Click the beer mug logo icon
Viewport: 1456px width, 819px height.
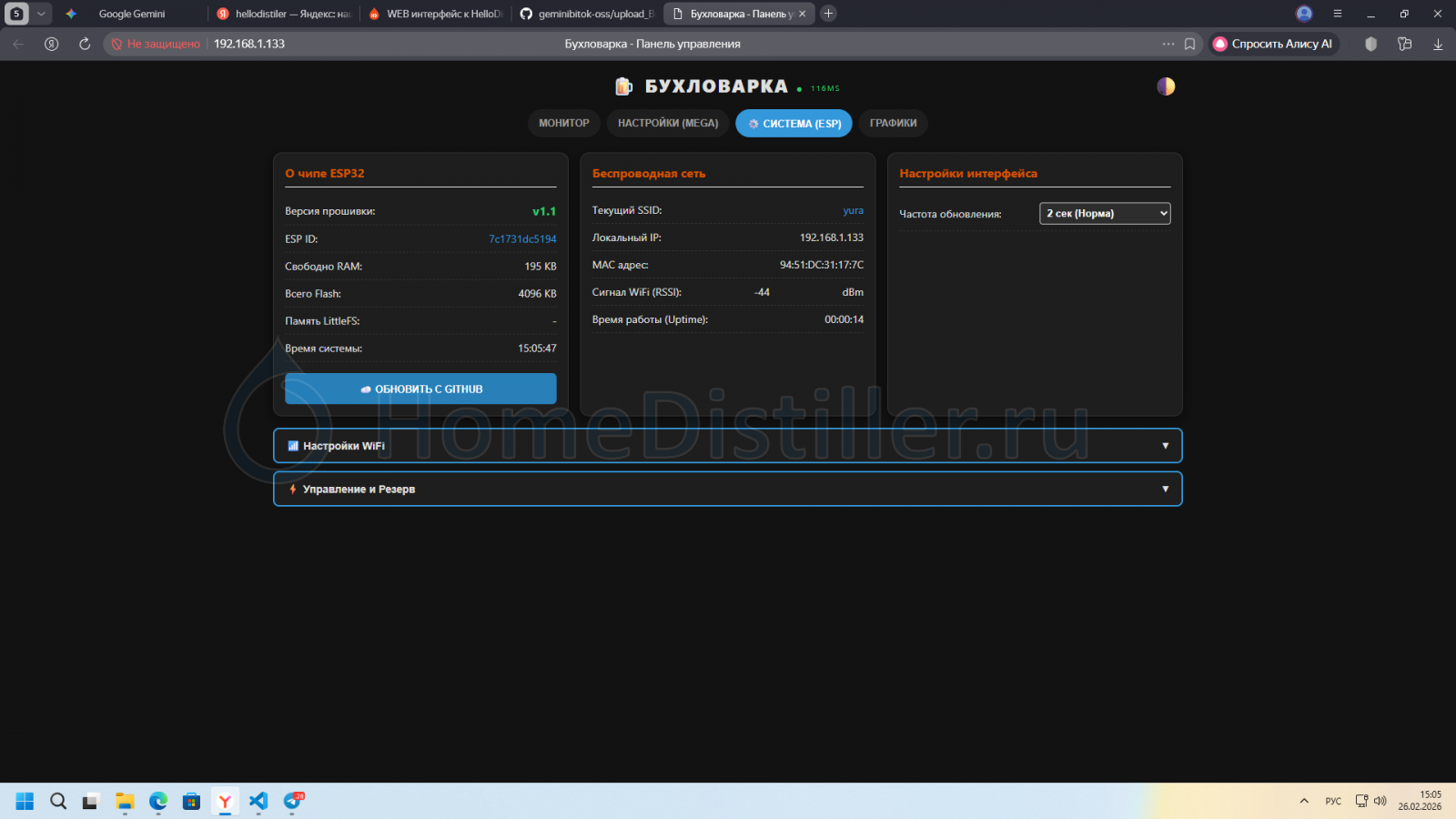tap(623, 86)
